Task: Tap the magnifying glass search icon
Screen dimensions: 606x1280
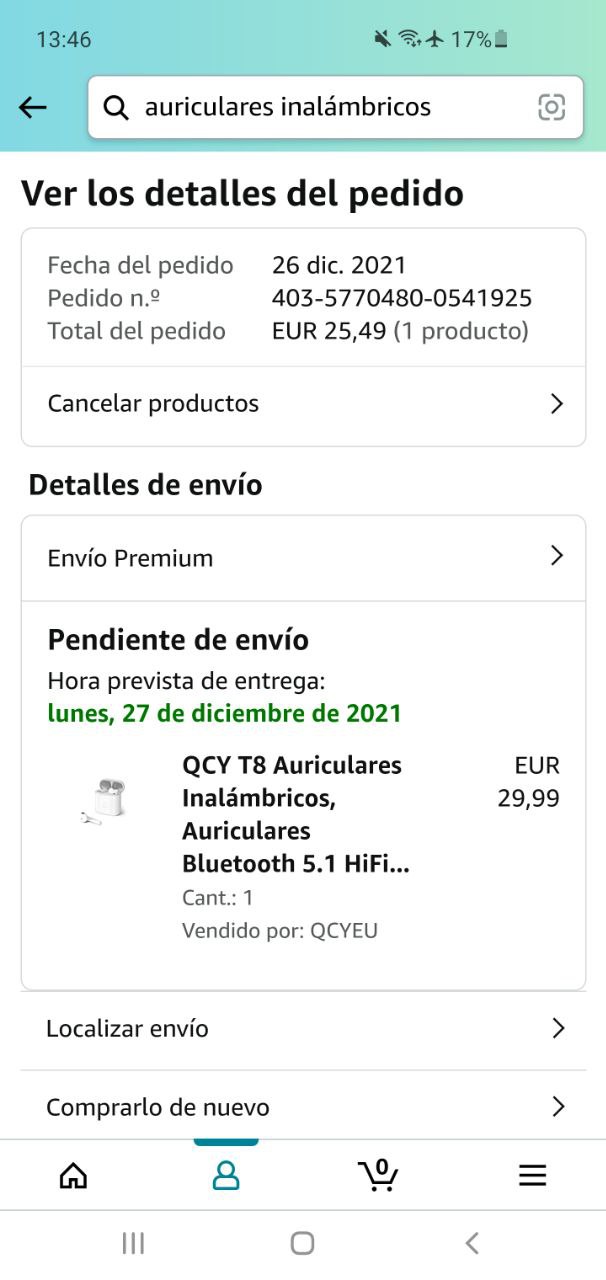Action: [116, 107]
